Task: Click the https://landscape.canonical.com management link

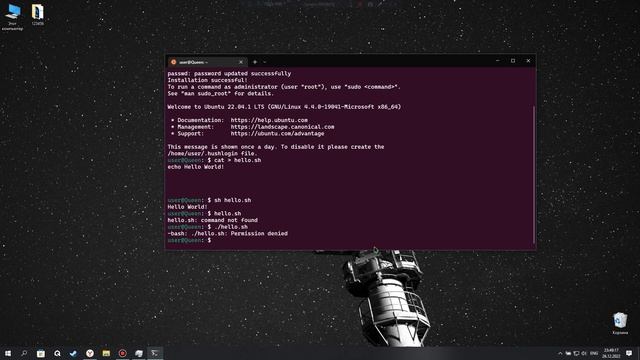Action: pos(282,127)
